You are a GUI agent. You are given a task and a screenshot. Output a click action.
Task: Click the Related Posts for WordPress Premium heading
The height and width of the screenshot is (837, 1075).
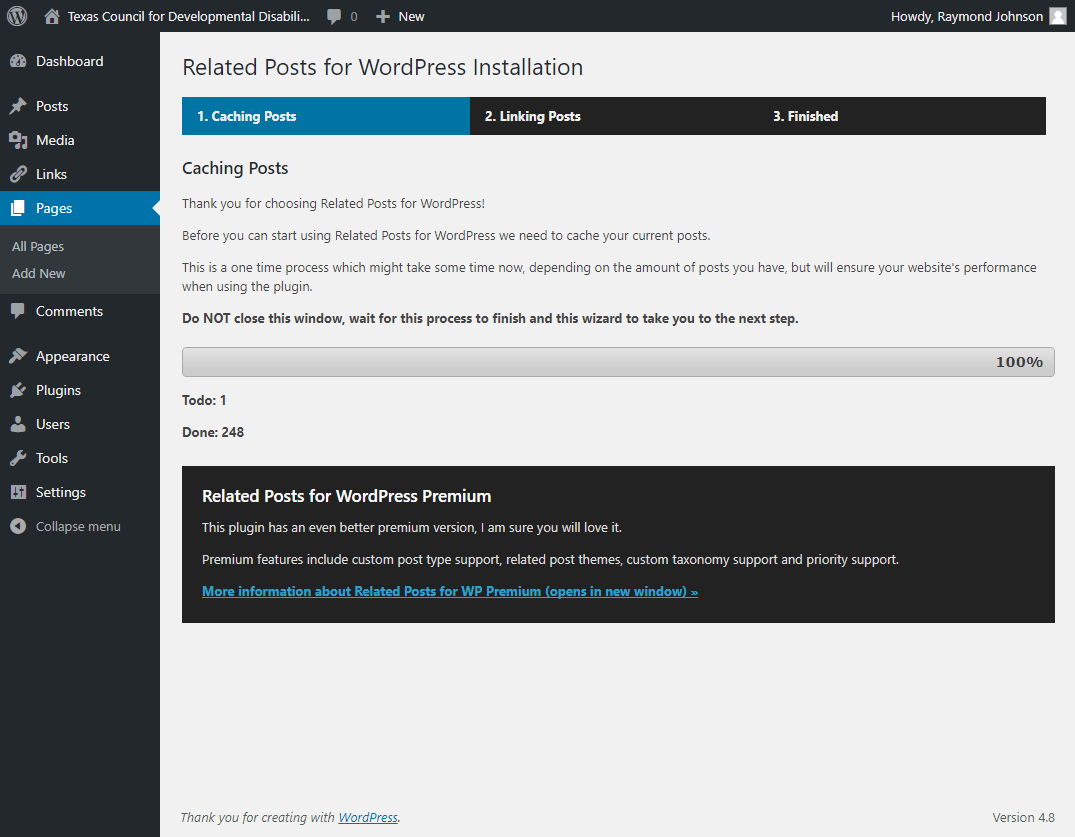(x=346, y=496)
